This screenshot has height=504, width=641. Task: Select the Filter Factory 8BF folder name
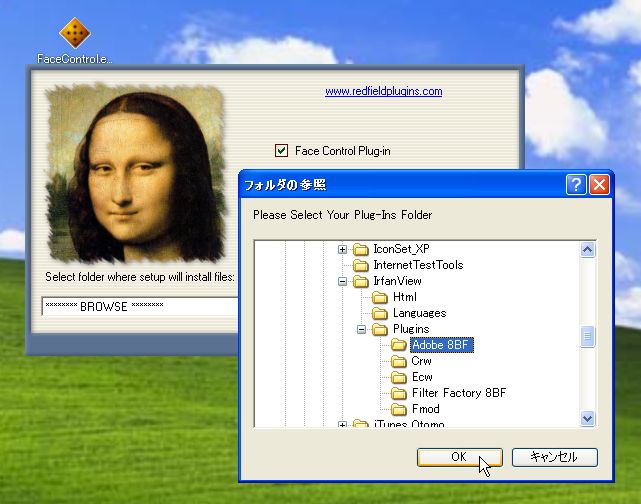tap(459, 393)
